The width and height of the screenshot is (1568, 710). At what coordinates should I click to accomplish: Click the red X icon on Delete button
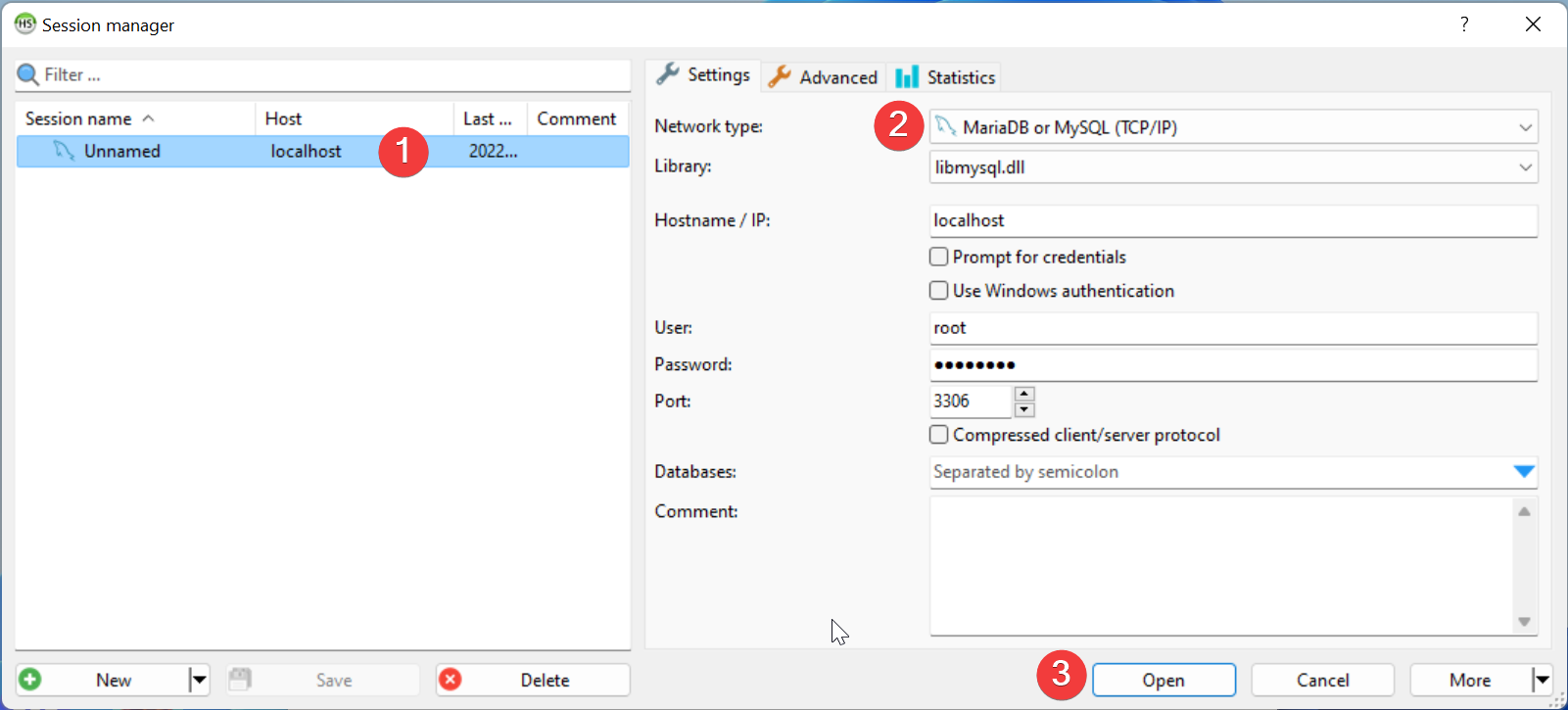(x=451, y=680)
